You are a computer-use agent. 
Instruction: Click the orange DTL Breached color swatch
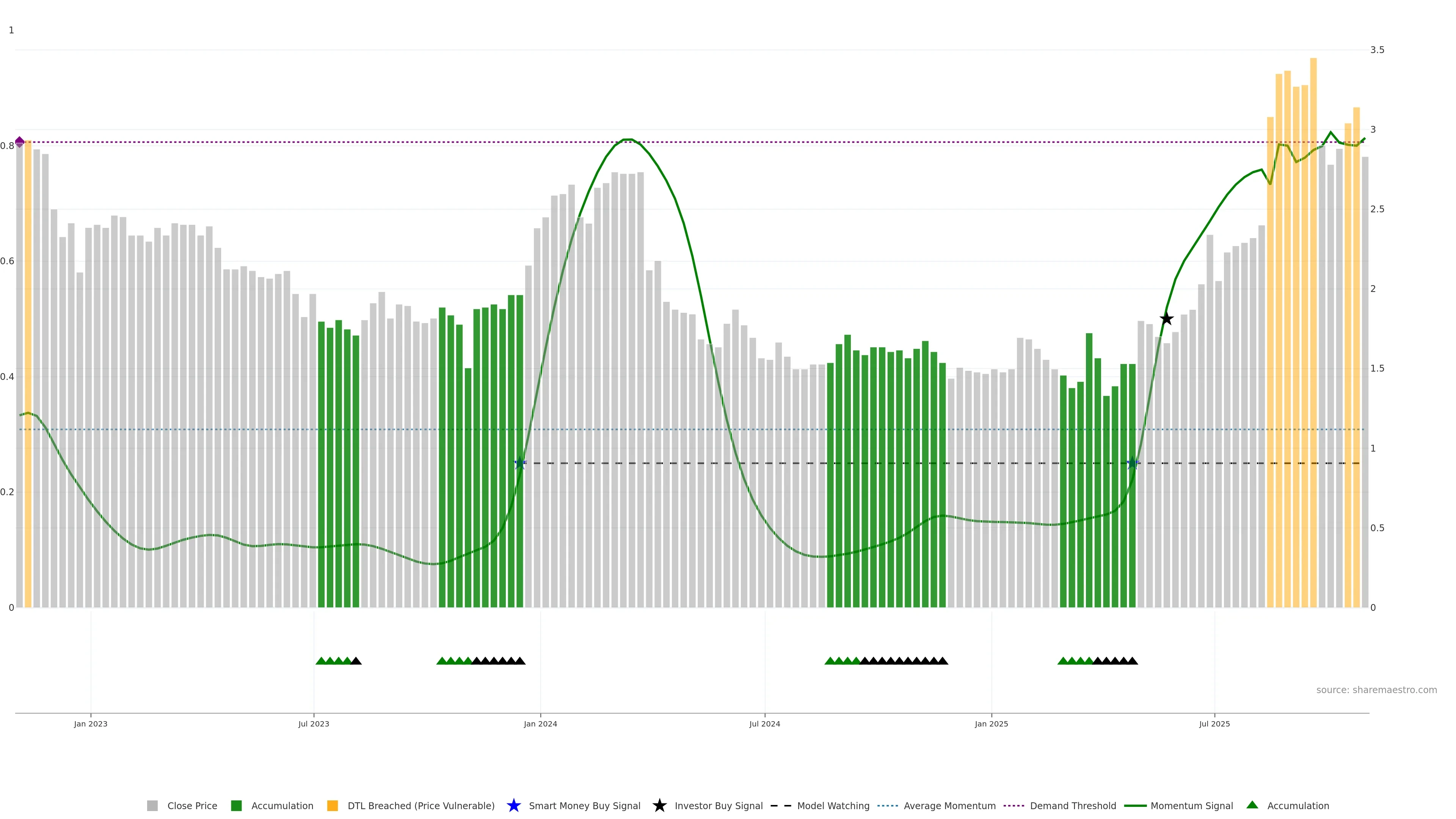333,805
